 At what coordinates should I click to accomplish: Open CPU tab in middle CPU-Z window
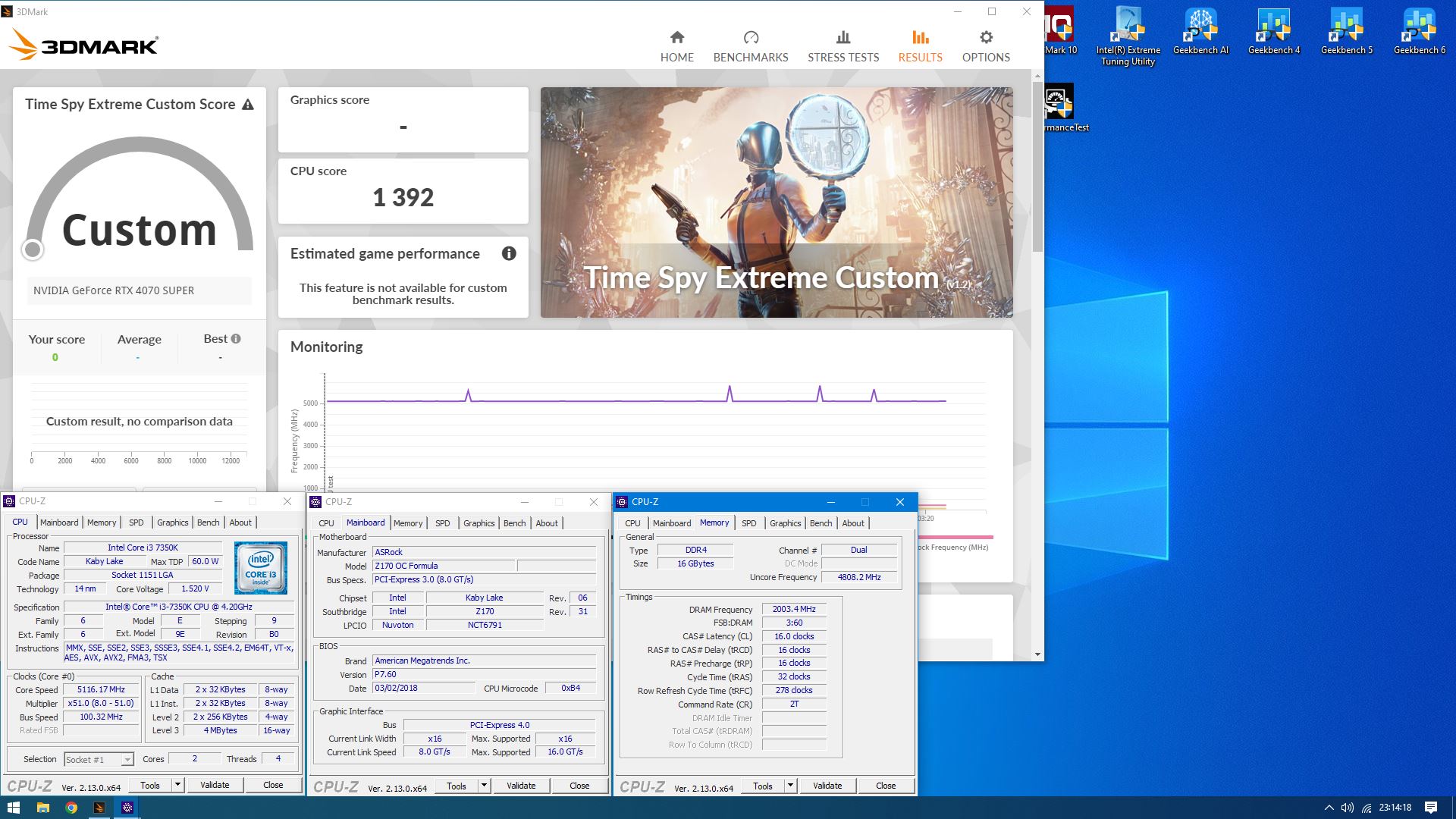tap(326, 523)
